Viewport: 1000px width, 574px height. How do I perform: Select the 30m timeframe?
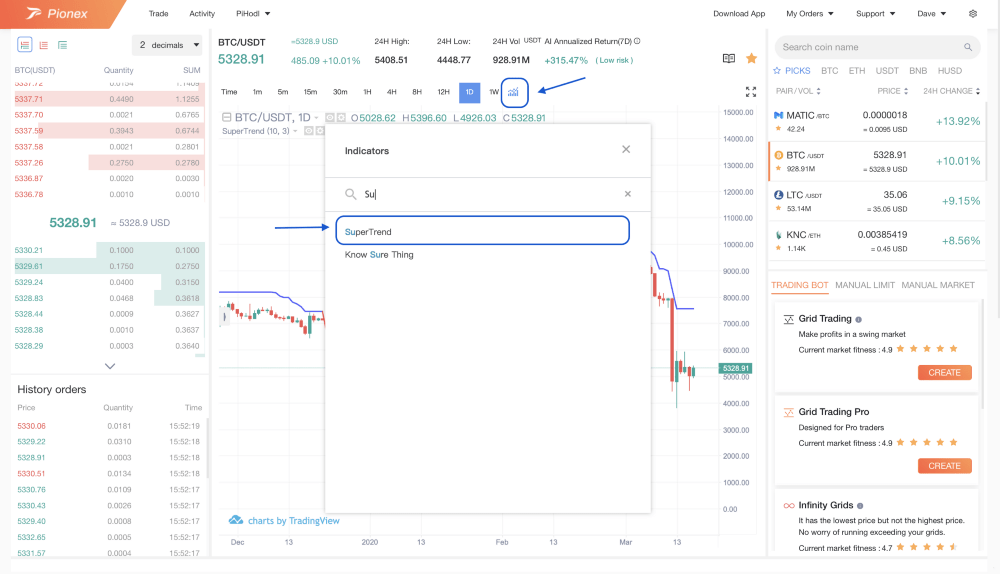340,92
